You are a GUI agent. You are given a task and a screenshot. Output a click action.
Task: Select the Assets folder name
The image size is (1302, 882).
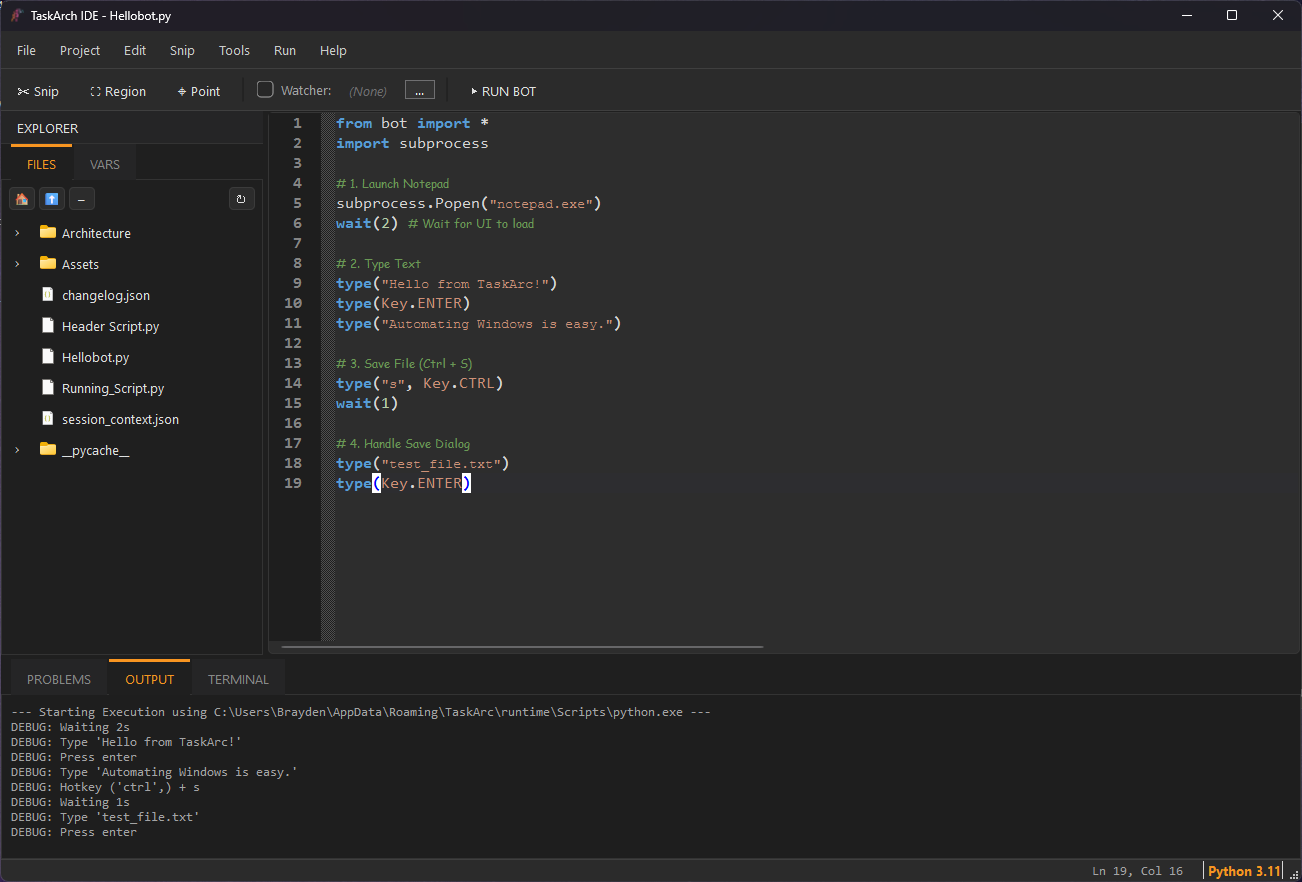pyautogui.click(x=80, y=264)
